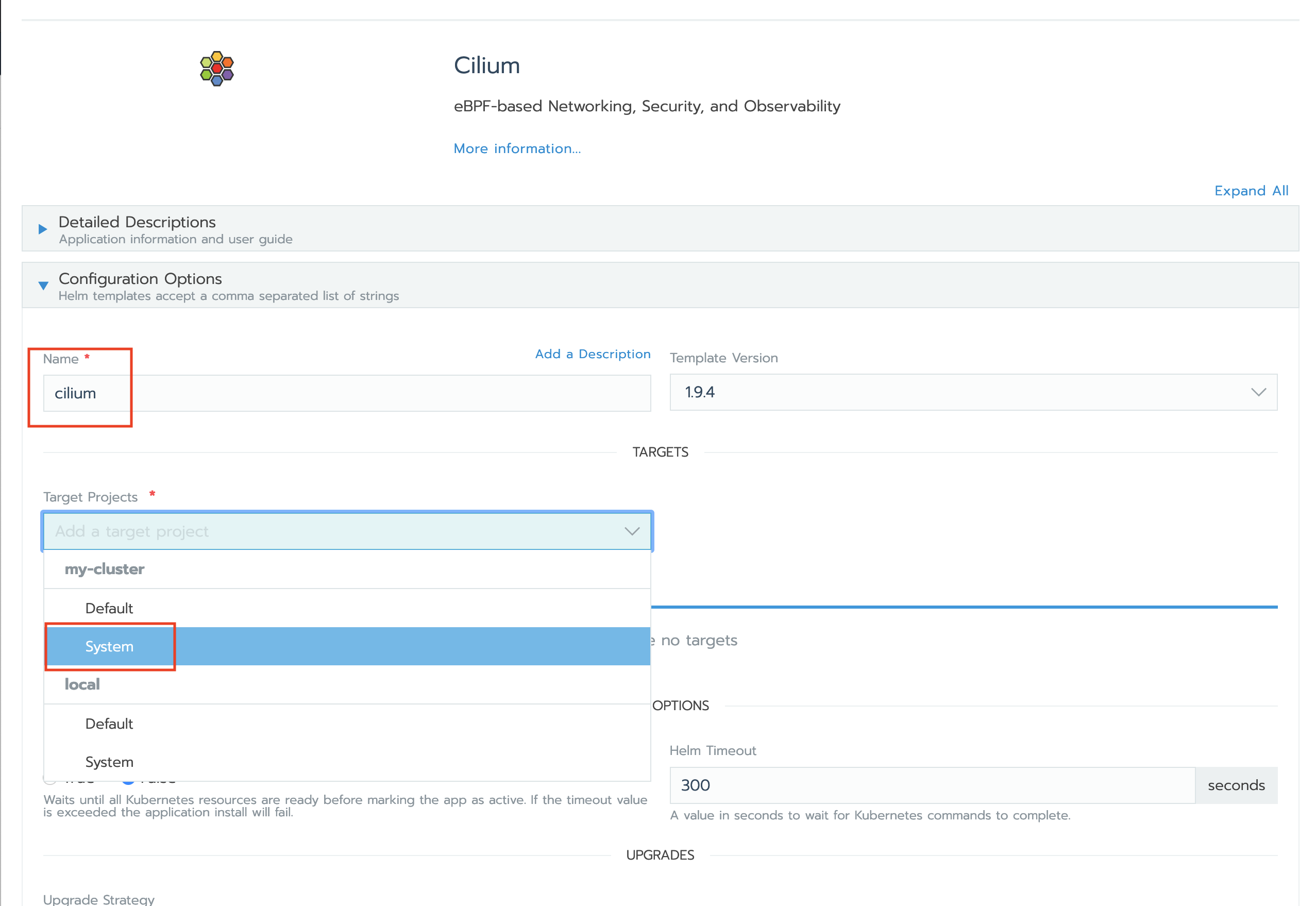Click the target project dropdown chevron

pos(632,531)
